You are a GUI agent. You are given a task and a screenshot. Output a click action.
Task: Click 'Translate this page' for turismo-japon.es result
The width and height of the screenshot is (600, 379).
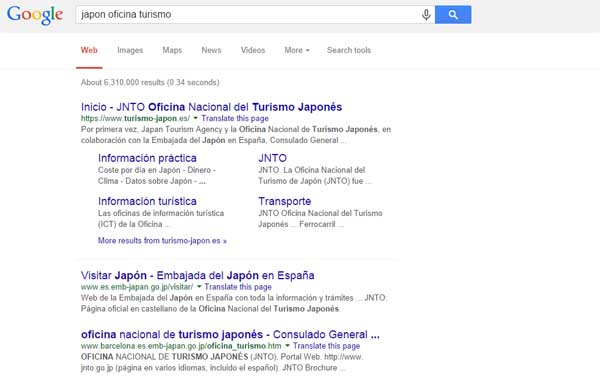point(235,118)
